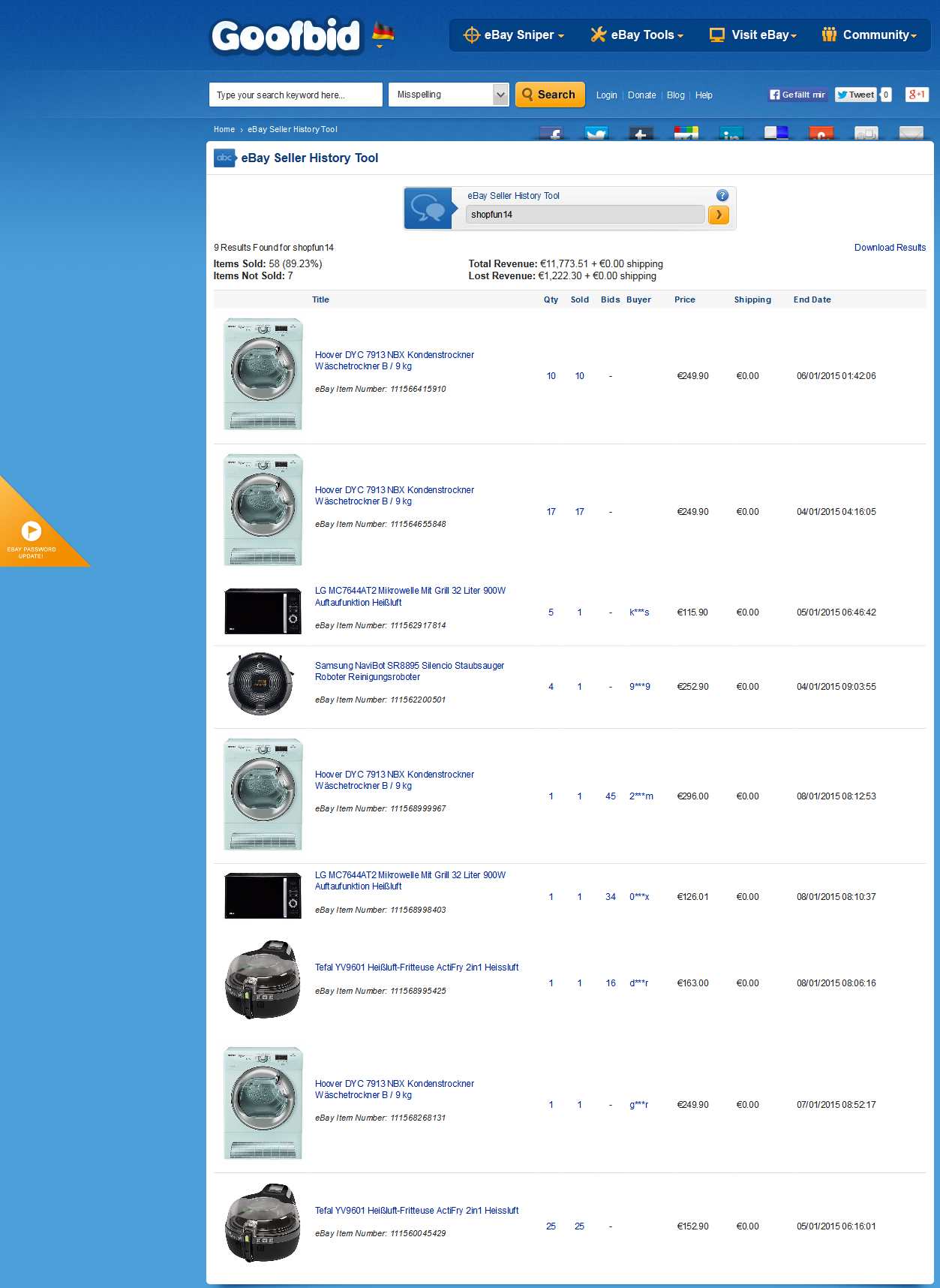Click the 34 bids count
Screen dimensions: 940x1288
[x=611, y=897]
